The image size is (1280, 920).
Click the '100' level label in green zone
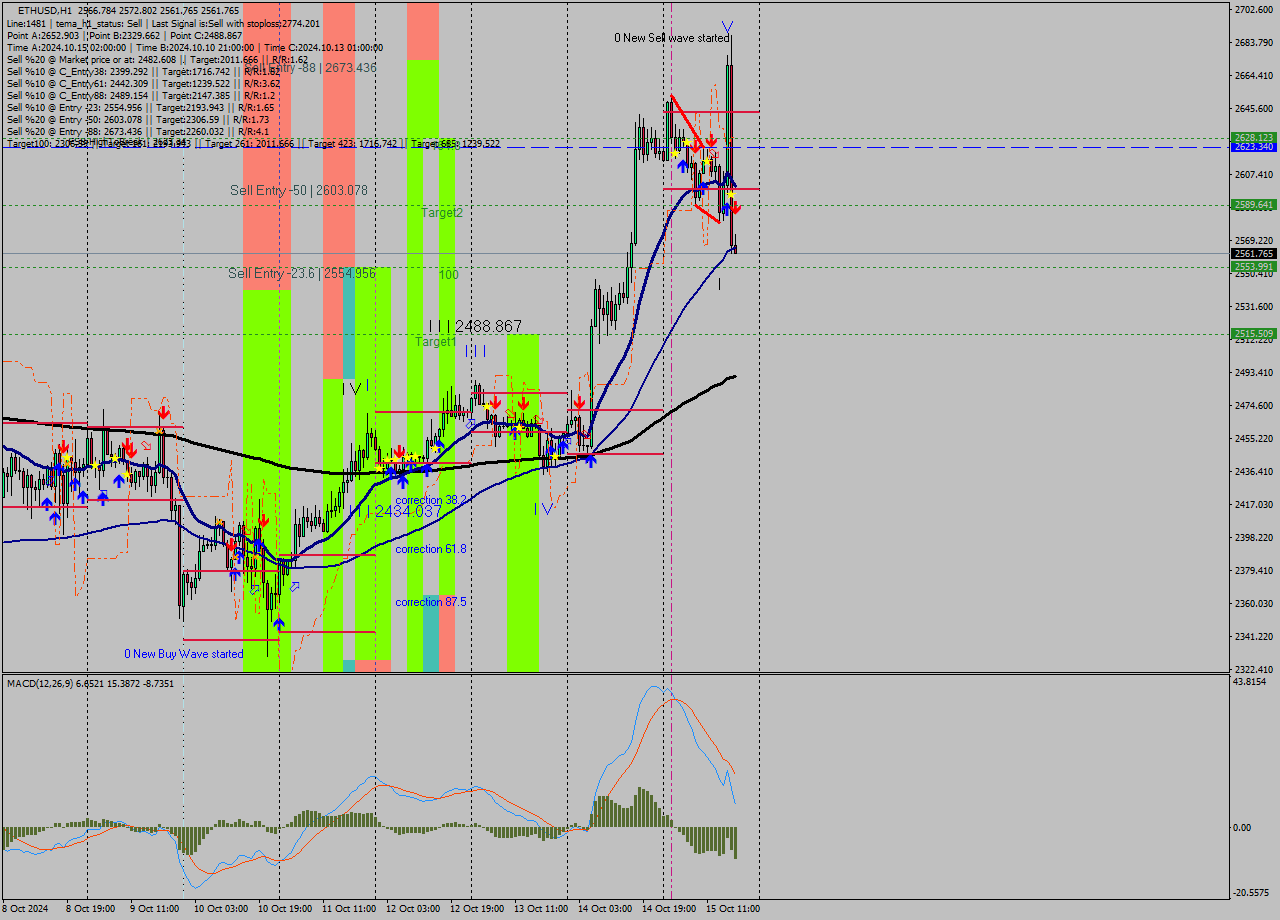click(x=449, y=274)
